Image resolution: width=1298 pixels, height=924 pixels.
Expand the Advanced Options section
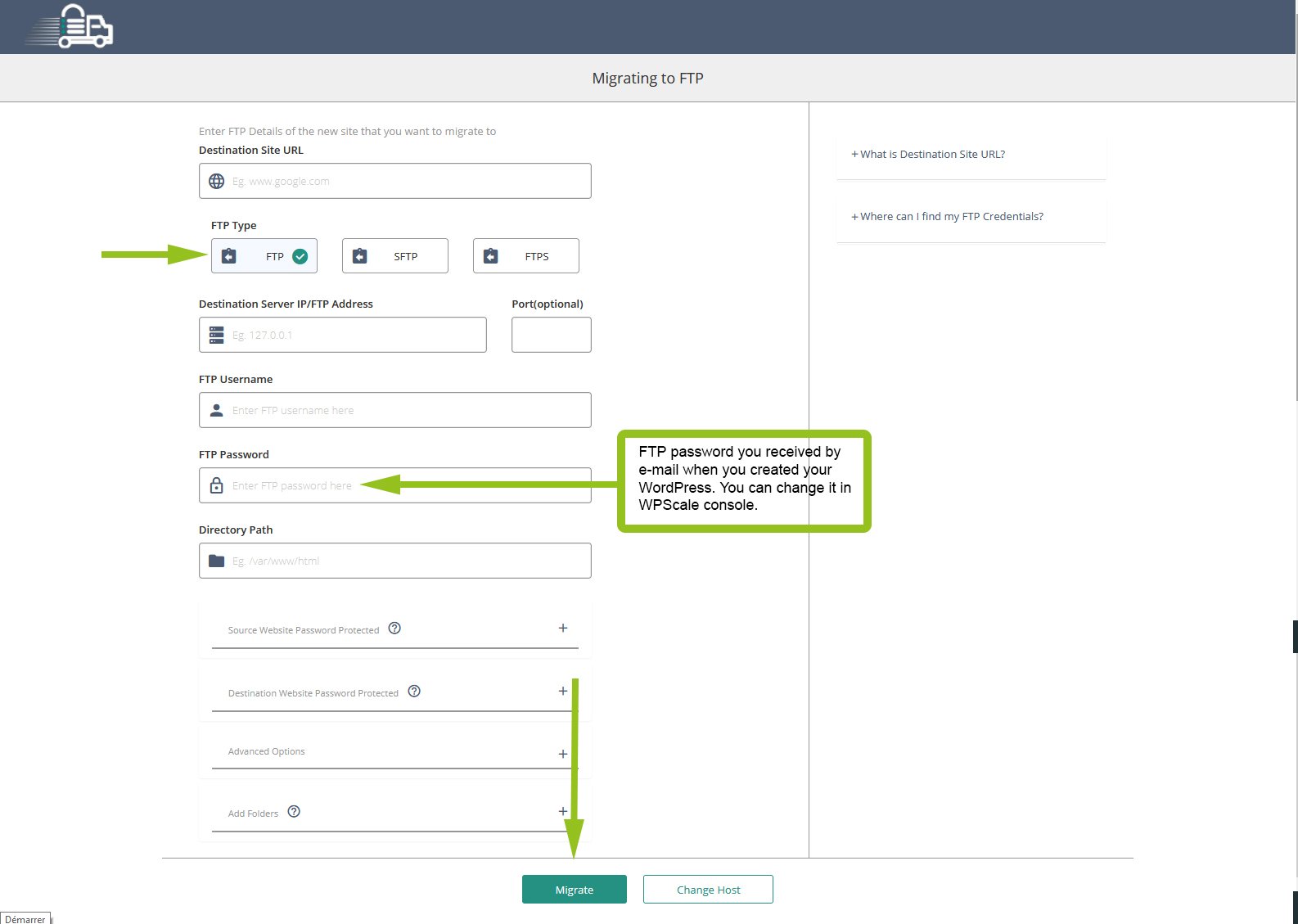coord(562,754)
